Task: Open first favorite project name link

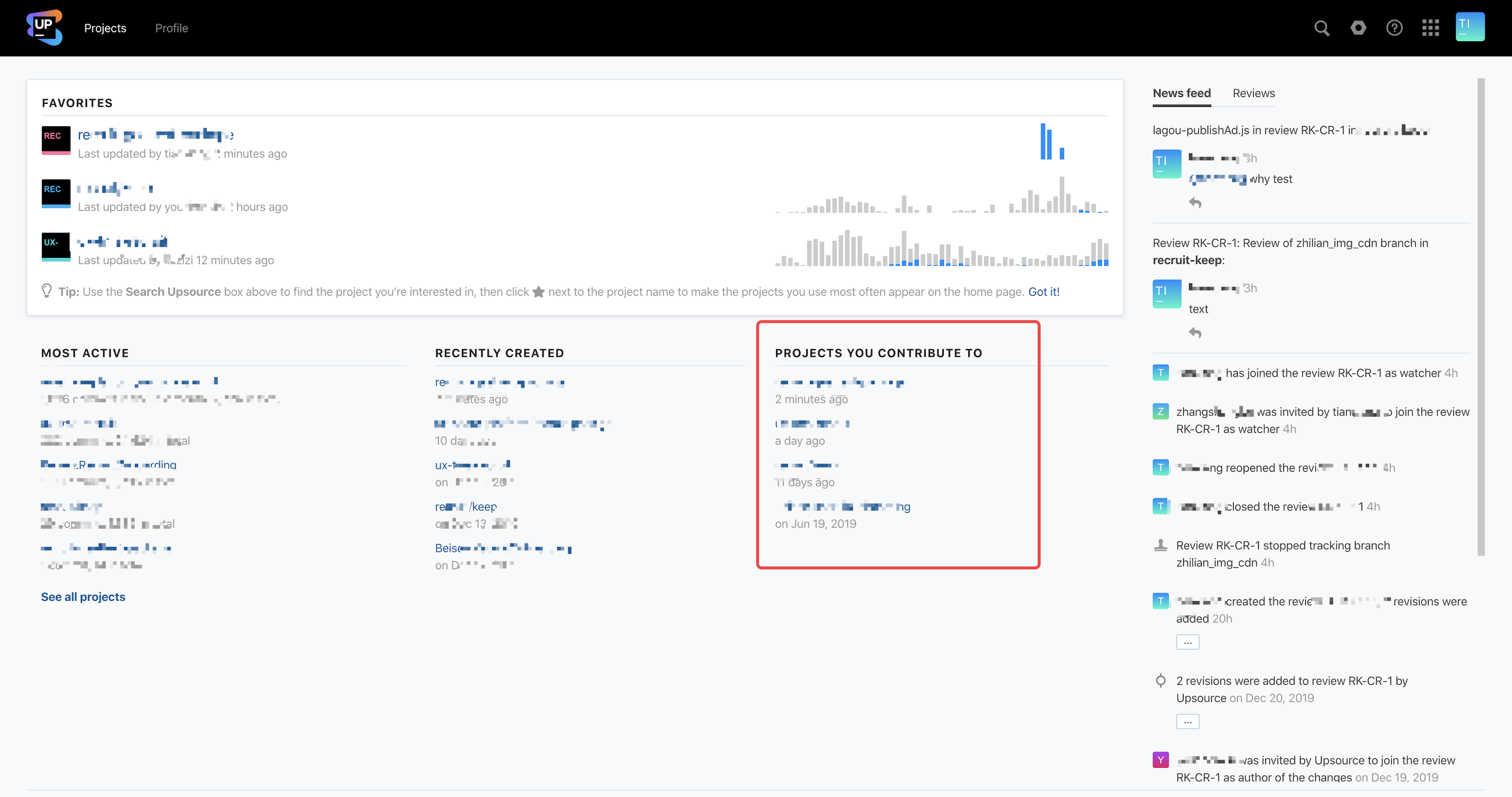Action: pyautogui.click(x=155, y=135)
